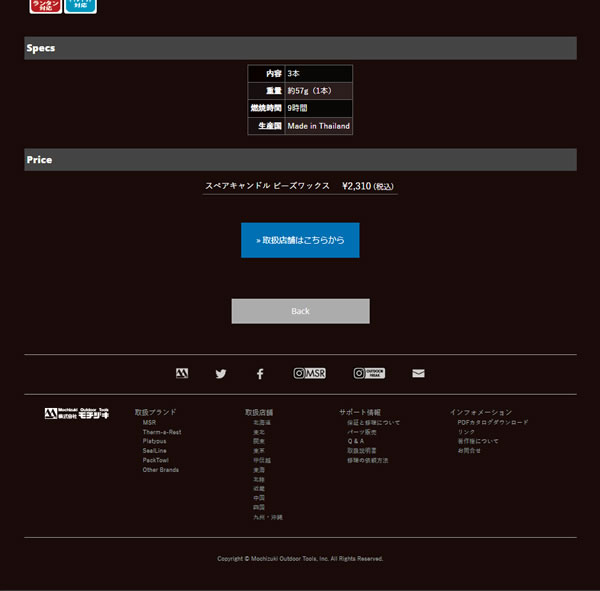Open the SealLine brand link
The width and height of the screenshot is (600, 591).
pos(155,451)
